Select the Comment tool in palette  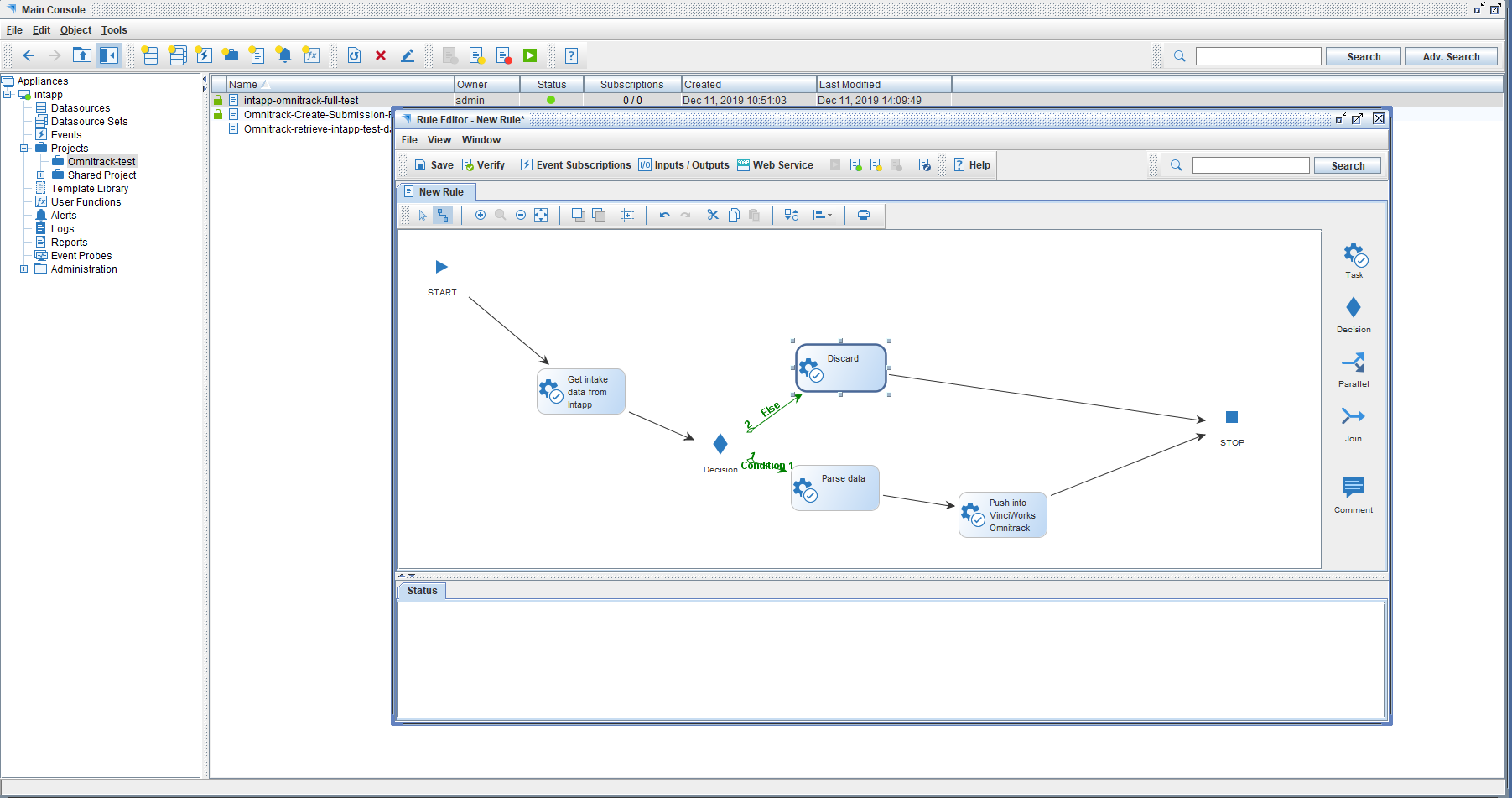(x=1354, y=495)
